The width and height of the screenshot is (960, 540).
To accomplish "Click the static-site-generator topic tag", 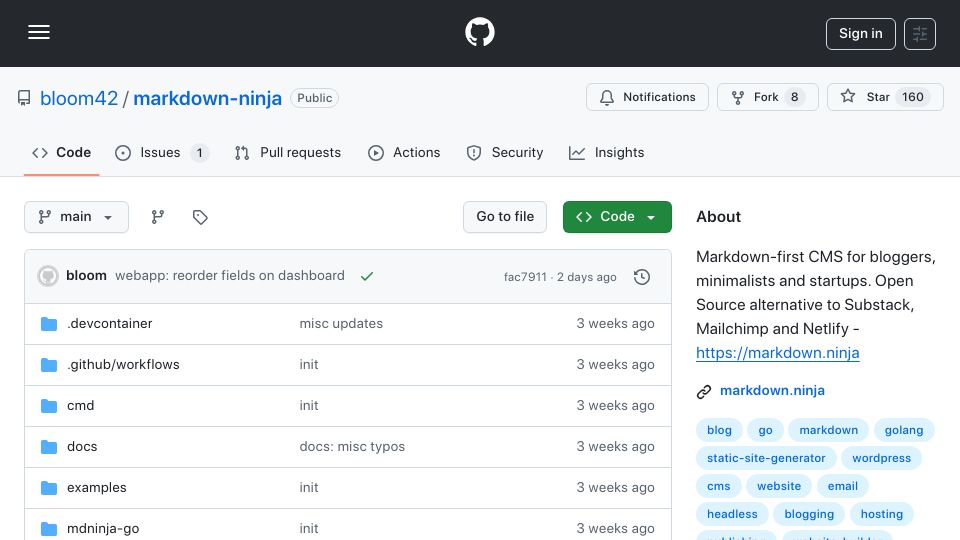I will 766,458.
